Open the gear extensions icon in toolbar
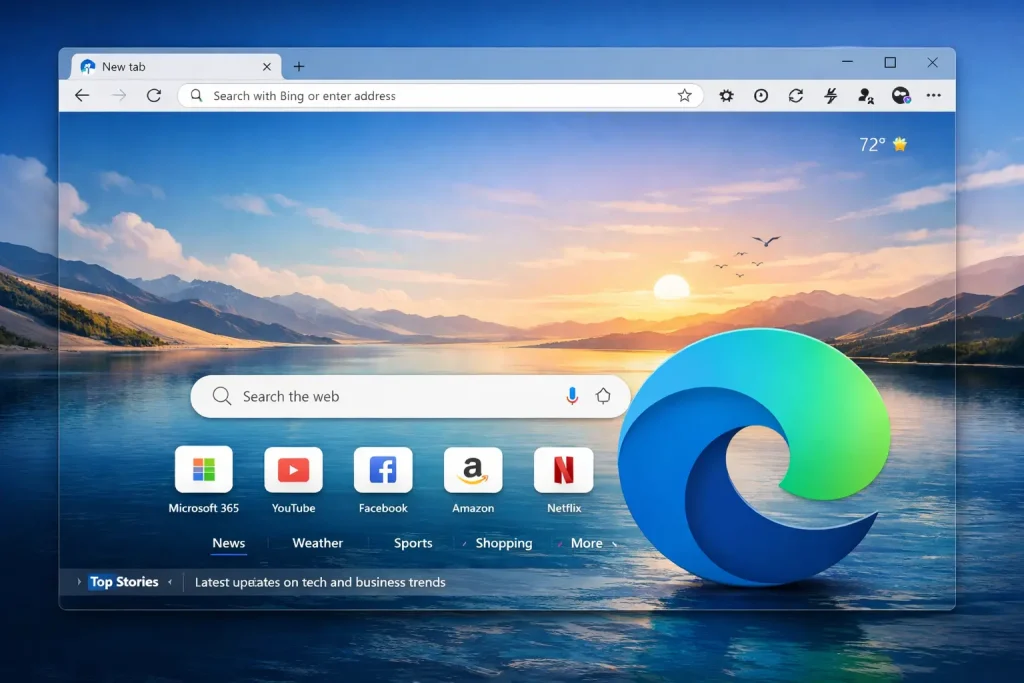Screen dimensions: 1024x683 726,96
